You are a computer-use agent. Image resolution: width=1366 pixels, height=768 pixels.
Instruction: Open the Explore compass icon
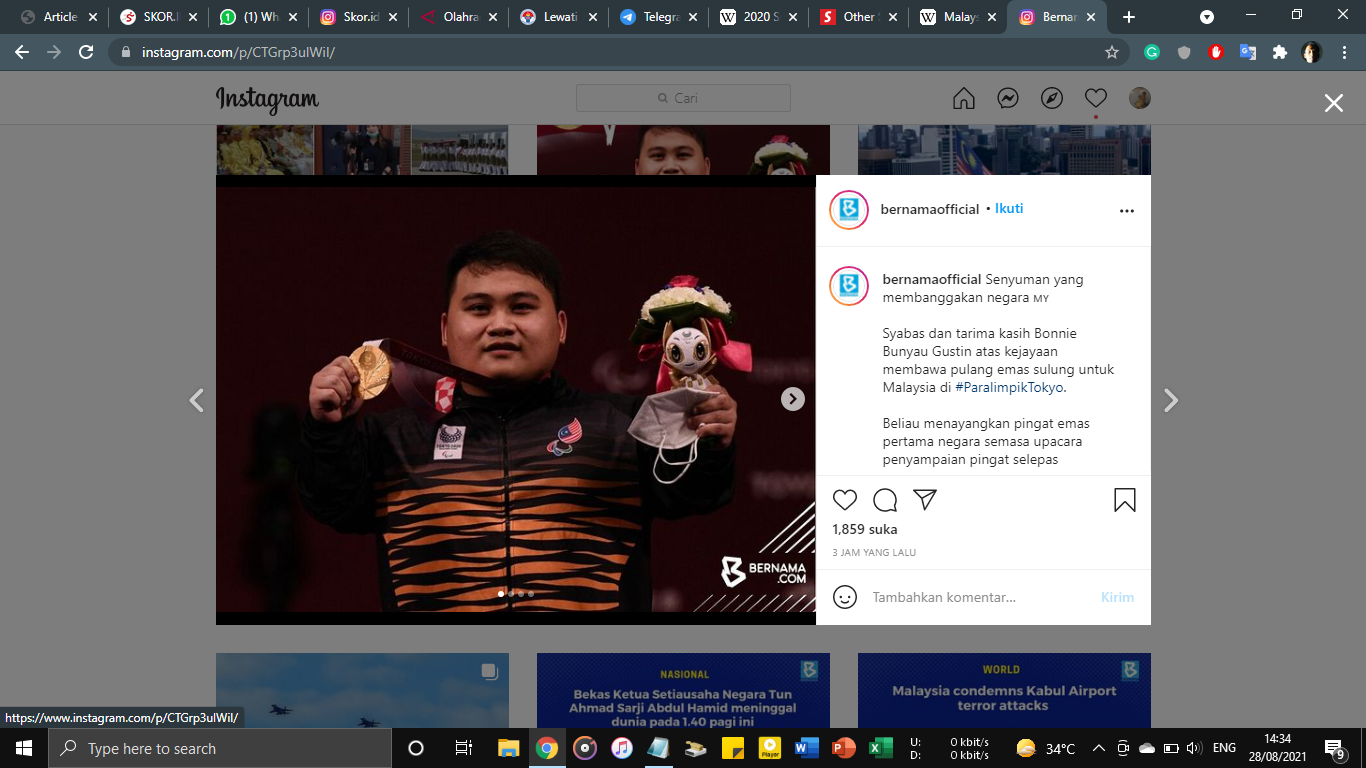1051,98
